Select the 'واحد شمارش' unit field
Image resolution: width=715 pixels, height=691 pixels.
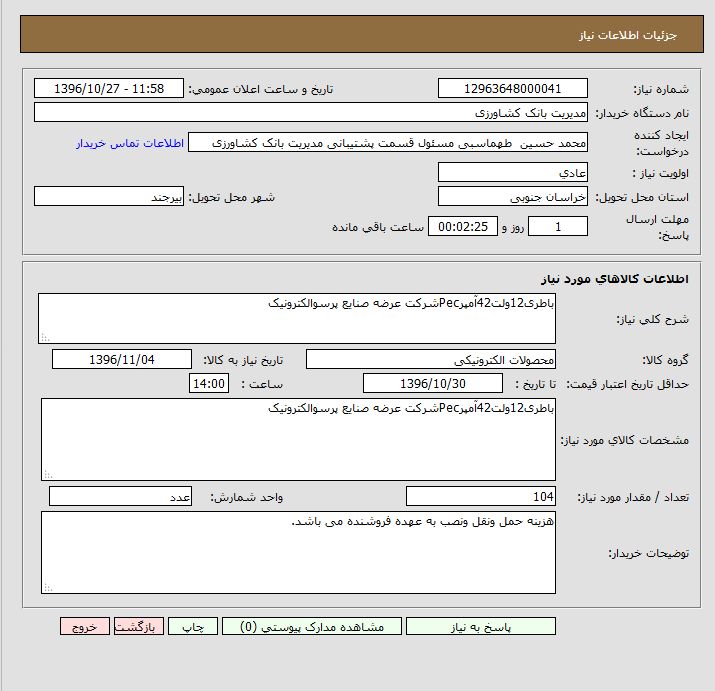(x=121, y=497)
